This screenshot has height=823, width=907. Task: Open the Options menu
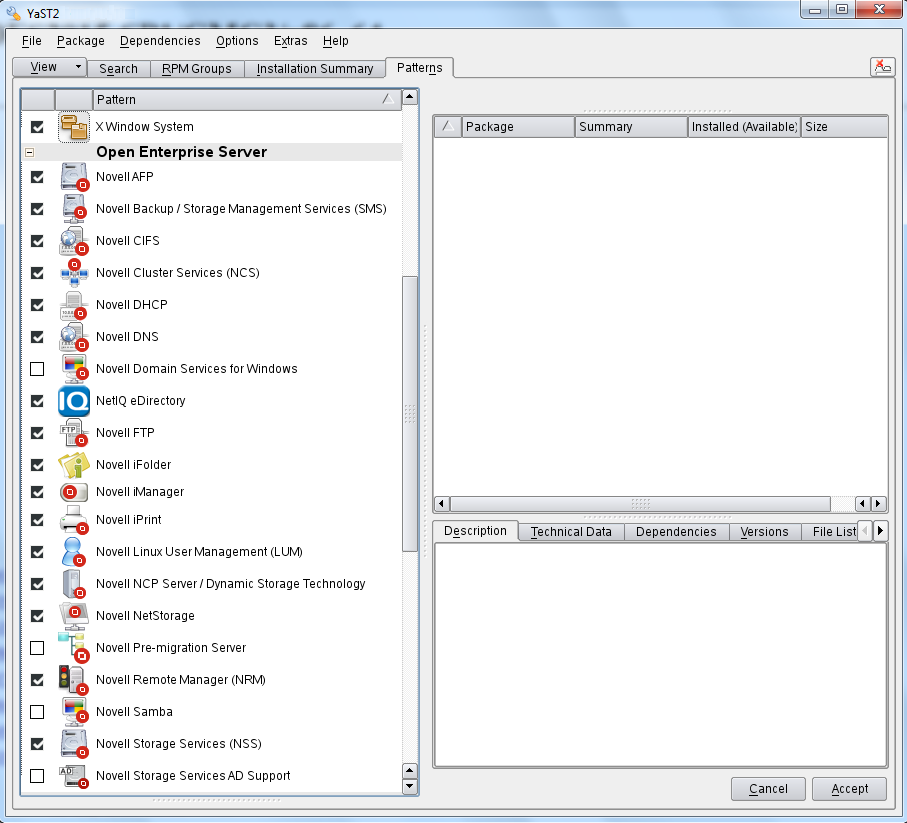pyautogui.click(x=237, y=41)
